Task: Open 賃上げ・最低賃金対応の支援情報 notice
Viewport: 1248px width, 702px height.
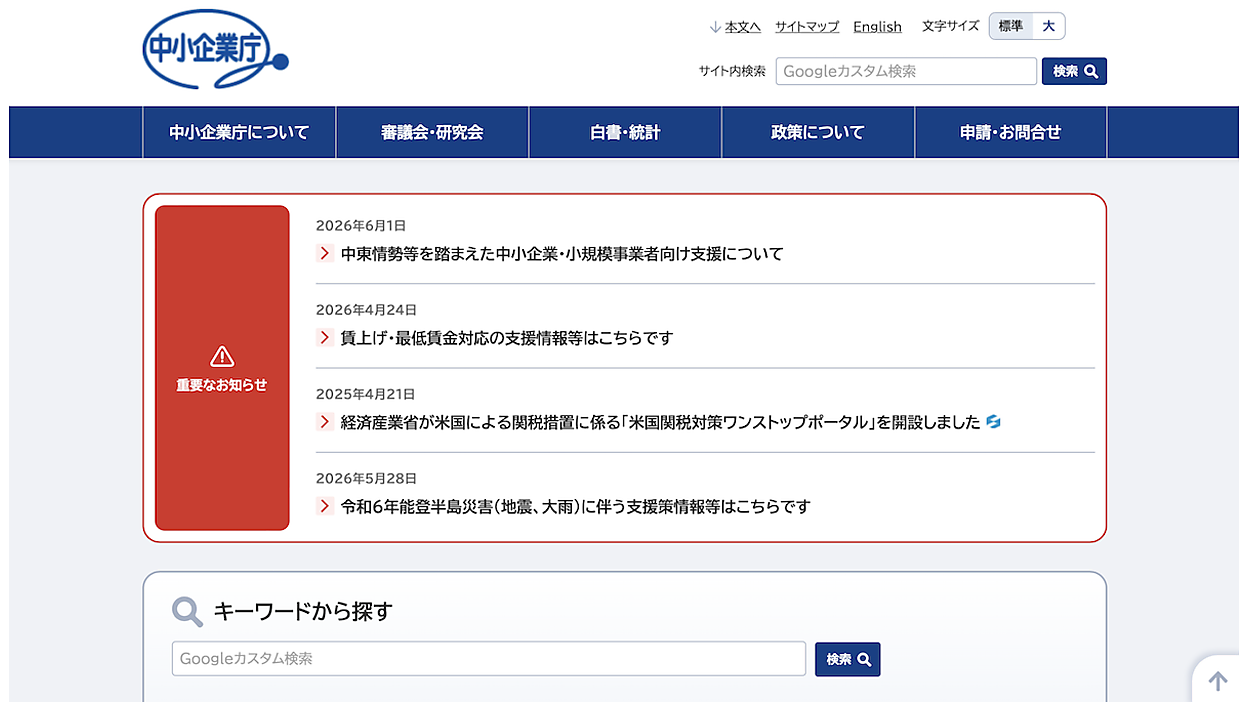Action: coord(507,338)
